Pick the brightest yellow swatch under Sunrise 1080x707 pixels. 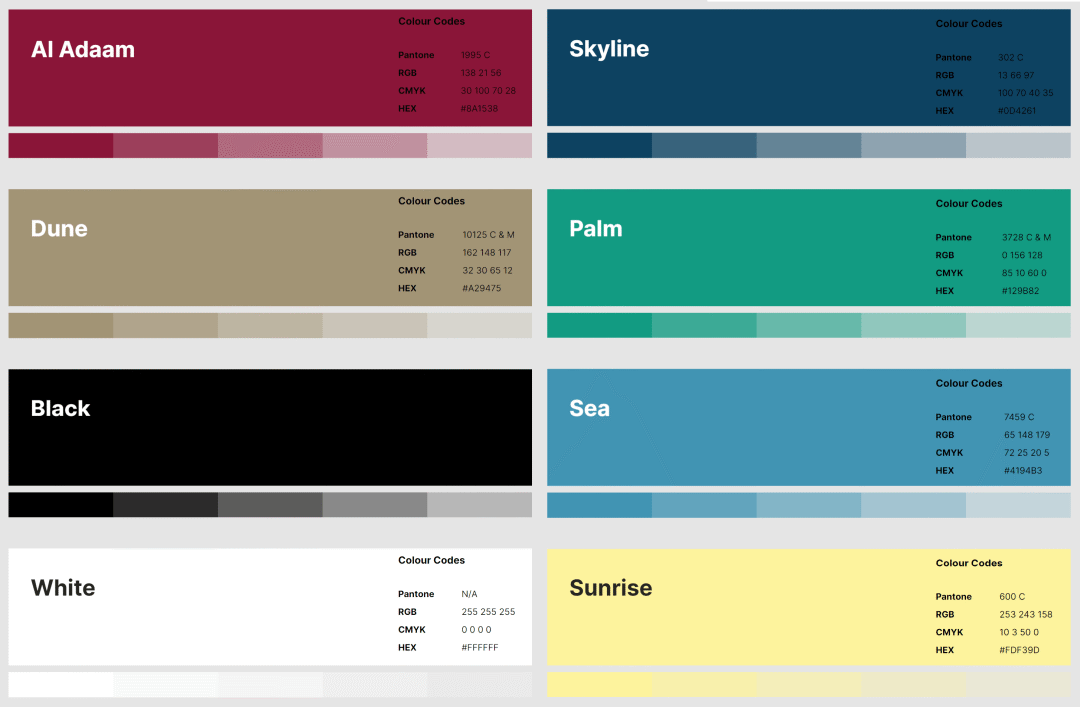(x=599, y=685)
